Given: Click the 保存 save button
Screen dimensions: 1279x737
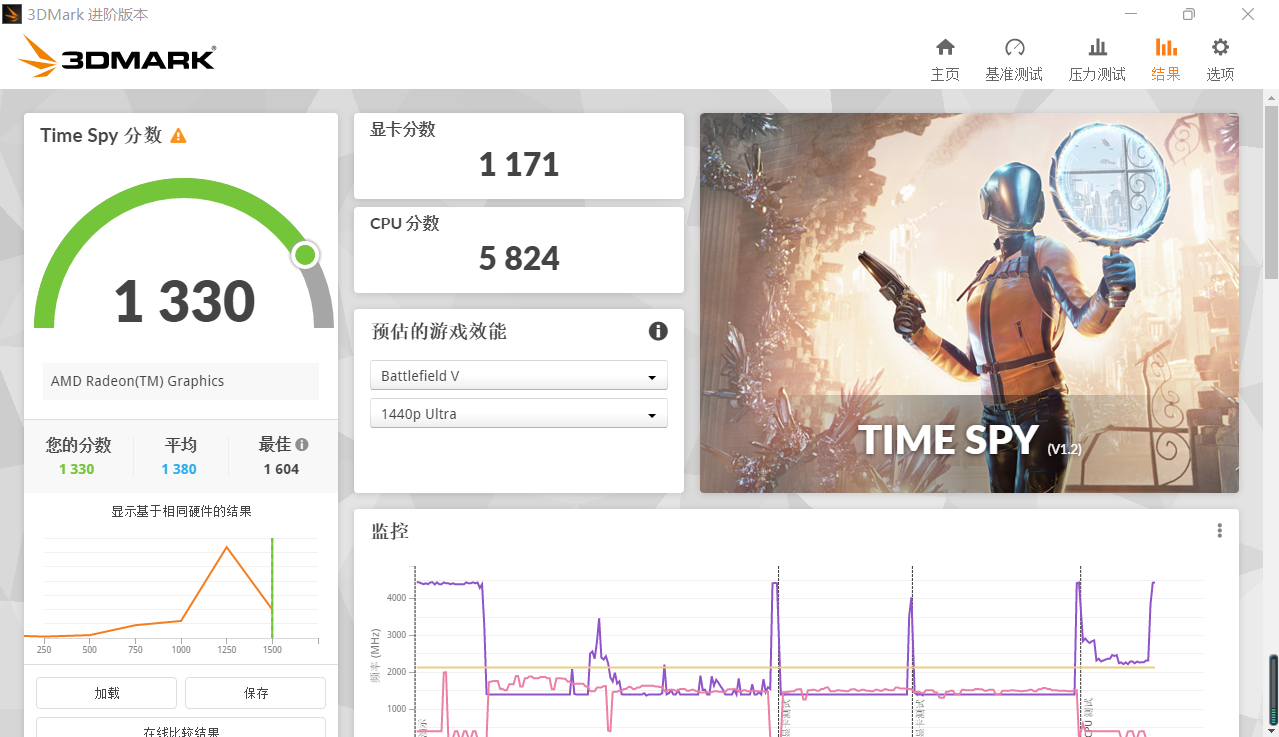Looking at the screenshot, I should (x=255, y=693).
